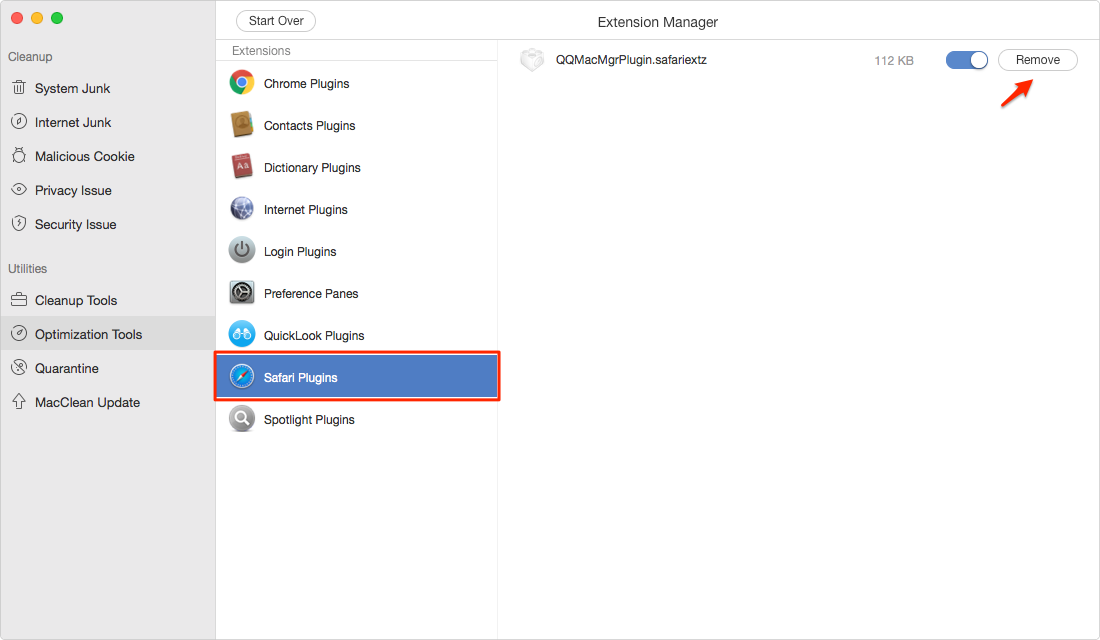Screen dimensions: 1100x640
Task: Click the Privacy Issue eye icon
Action: [19, 189]
